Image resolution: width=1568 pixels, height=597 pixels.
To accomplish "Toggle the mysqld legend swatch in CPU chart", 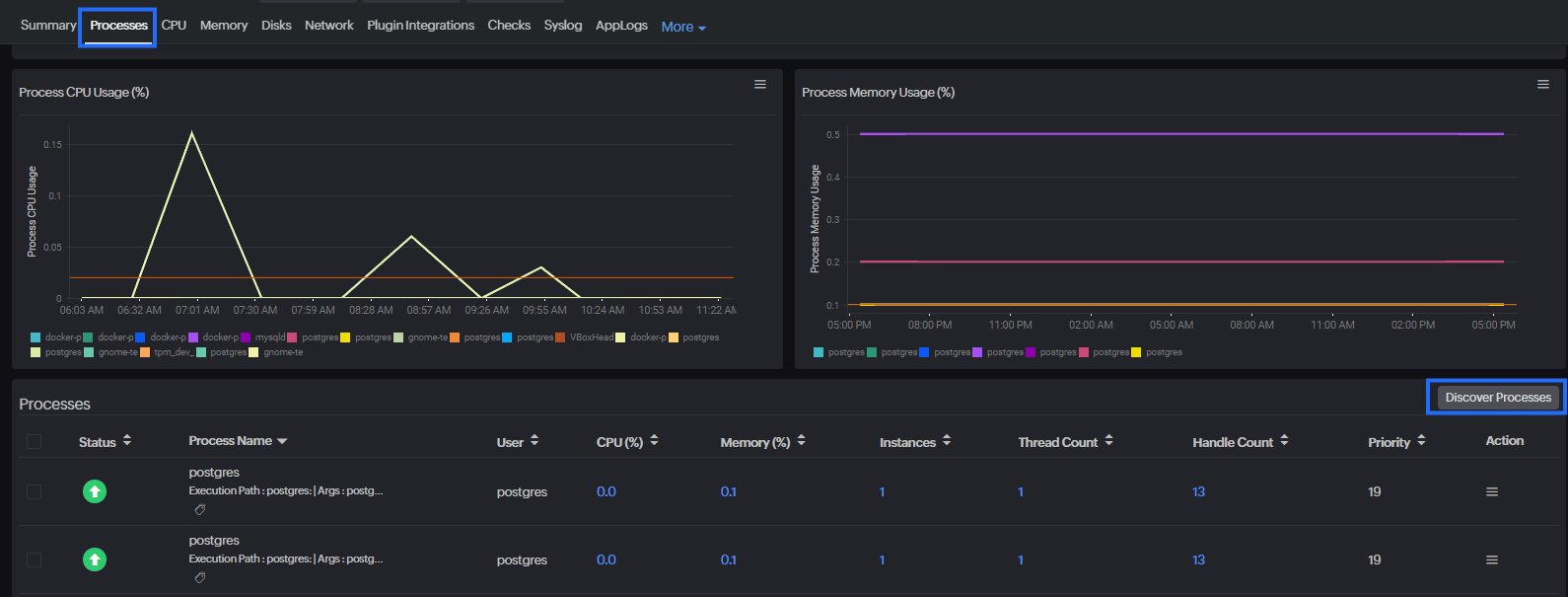I will click(x=246, y=337).
